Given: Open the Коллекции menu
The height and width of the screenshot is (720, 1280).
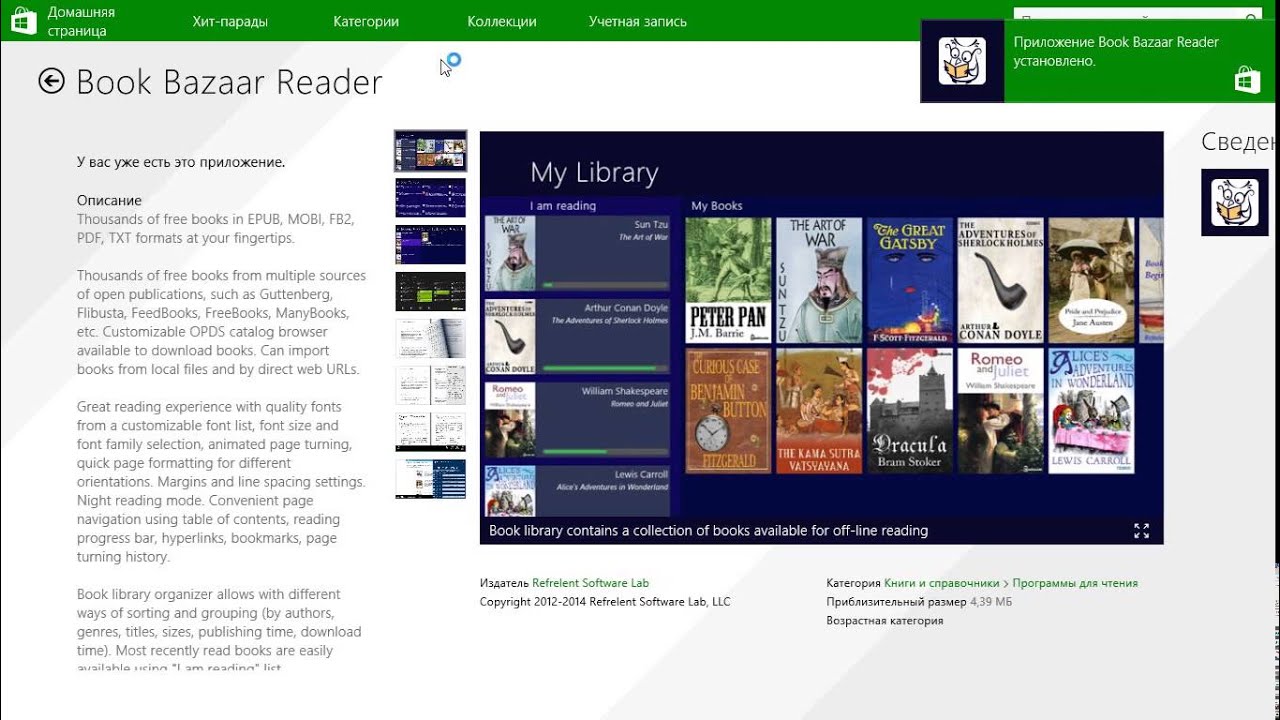Looking at the screenshot, I should (502, 21).
